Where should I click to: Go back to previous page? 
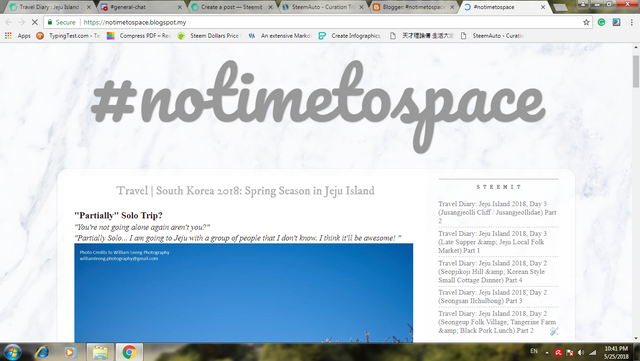pyautogui.click(x=9, y=22)
